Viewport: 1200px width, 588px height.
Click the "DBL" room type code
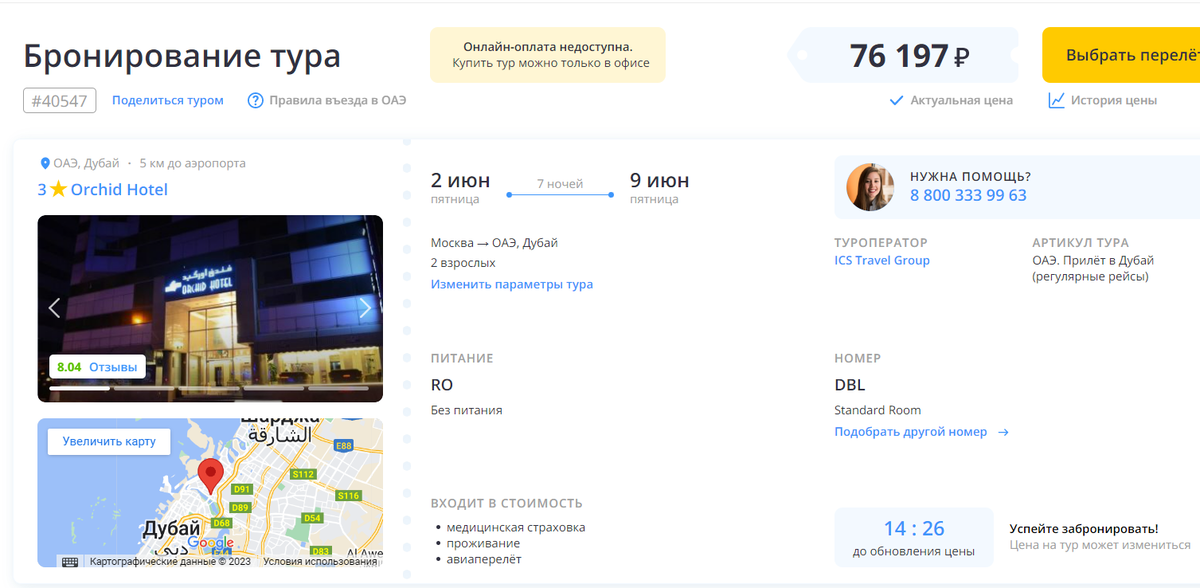850,385
